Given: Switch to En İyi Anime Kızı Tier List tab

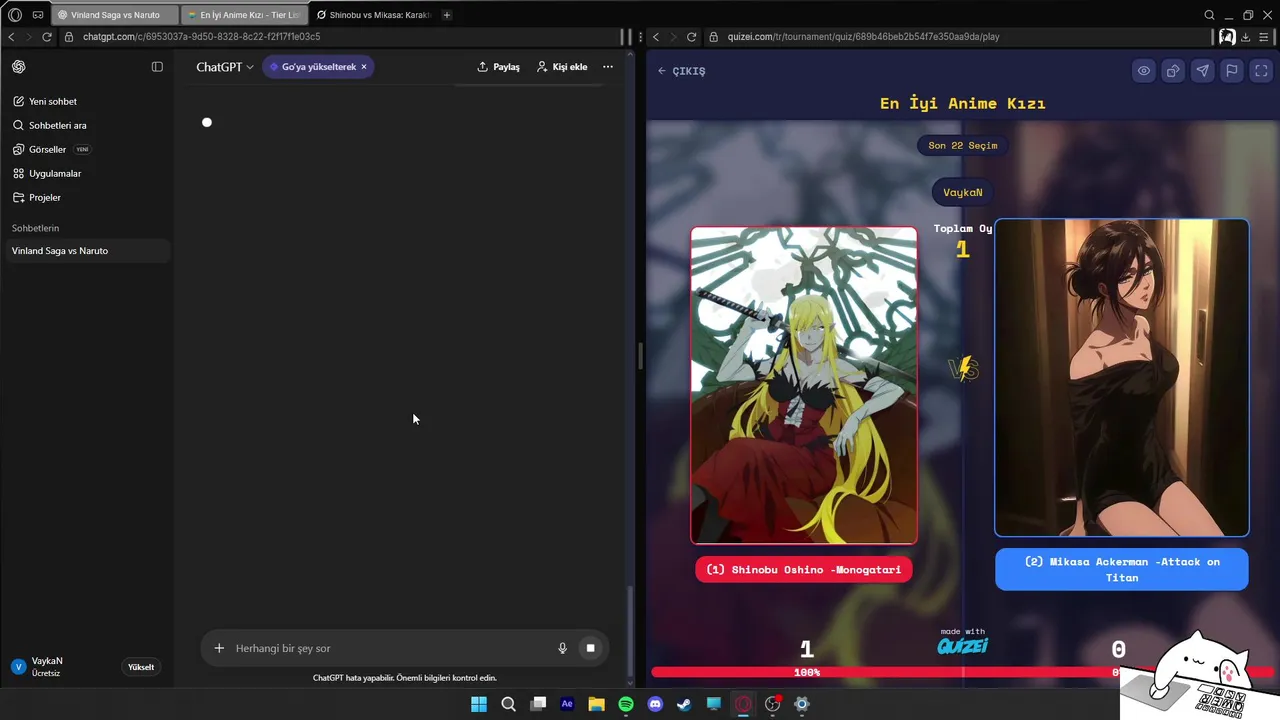Looking at the screenshot, I should point(243,15).
